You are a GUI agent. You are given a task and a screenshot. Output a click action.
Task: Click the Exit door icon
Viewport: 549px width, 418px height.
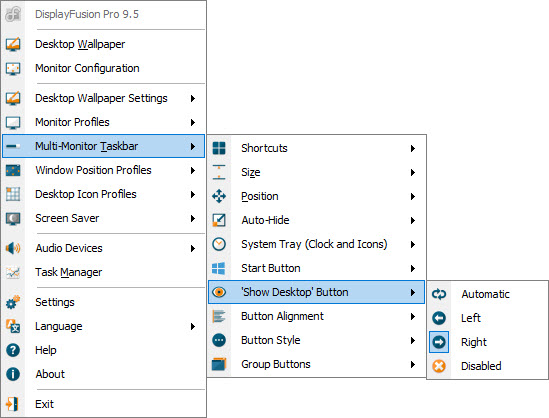coord(12,404)
